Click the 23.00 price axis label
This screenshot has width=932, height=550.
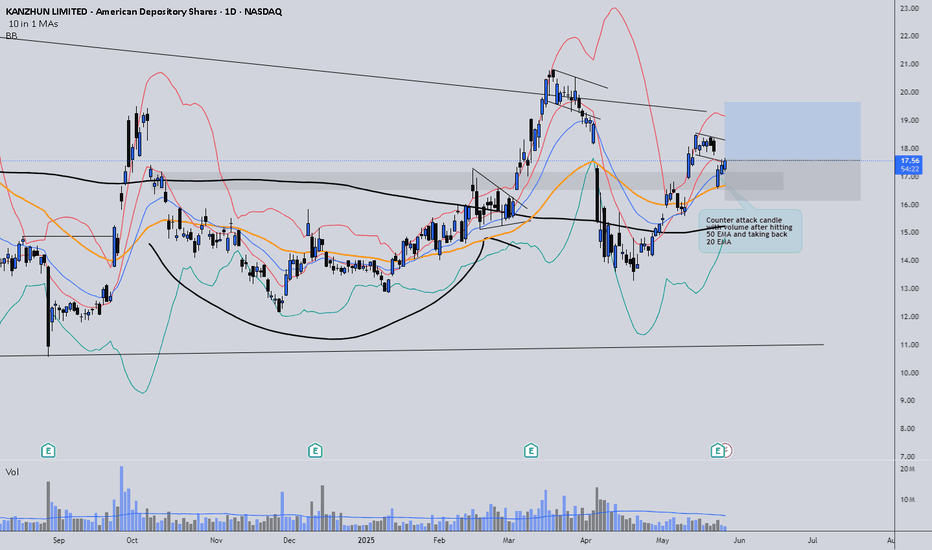[909, 8]
